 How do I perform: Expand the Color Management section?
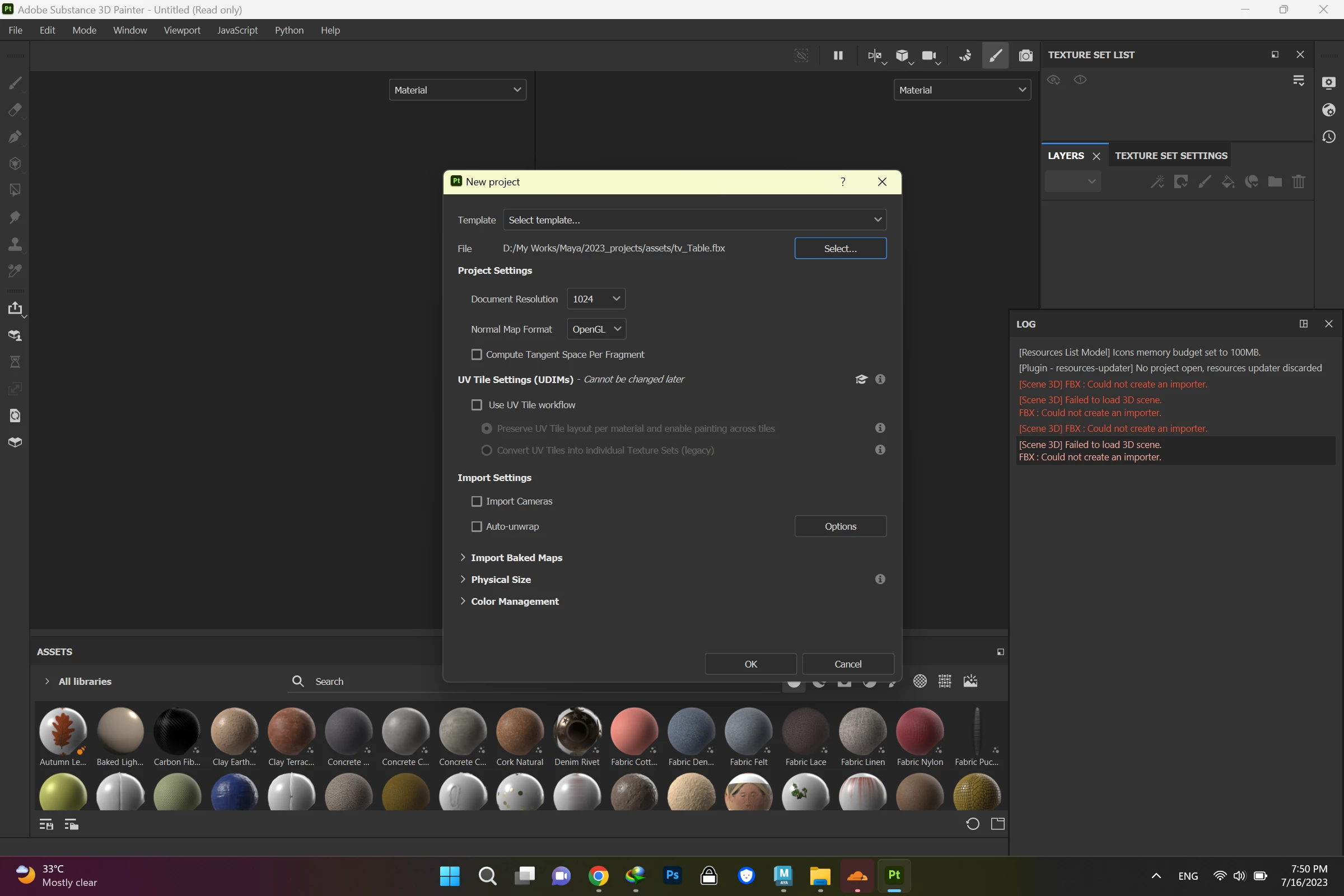coord(514,601)
